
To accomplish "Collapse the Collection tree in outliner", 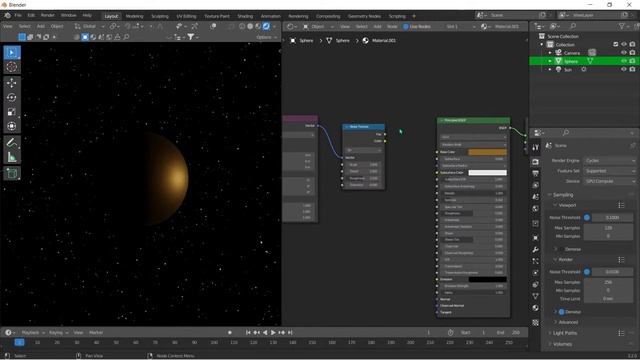I will 542,44.
